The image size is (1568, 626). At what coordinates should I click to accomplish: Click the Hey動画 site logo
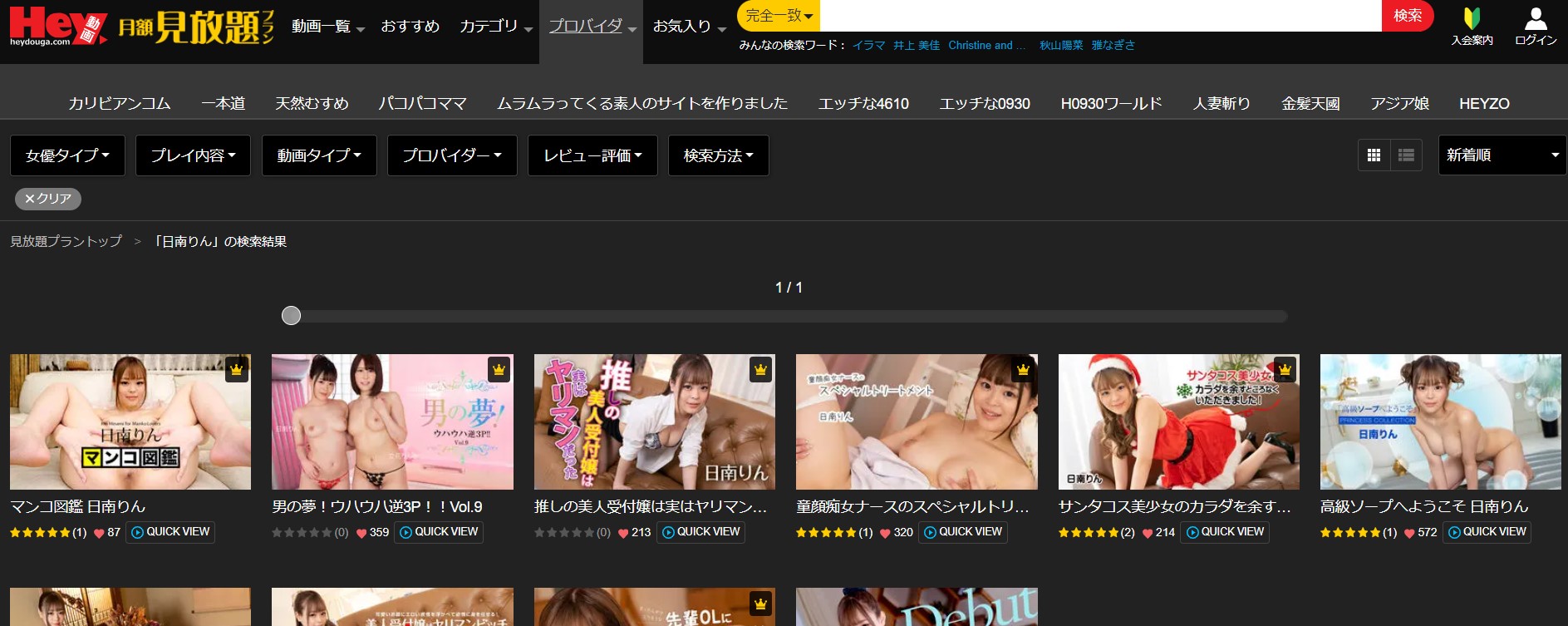point(58,25)
